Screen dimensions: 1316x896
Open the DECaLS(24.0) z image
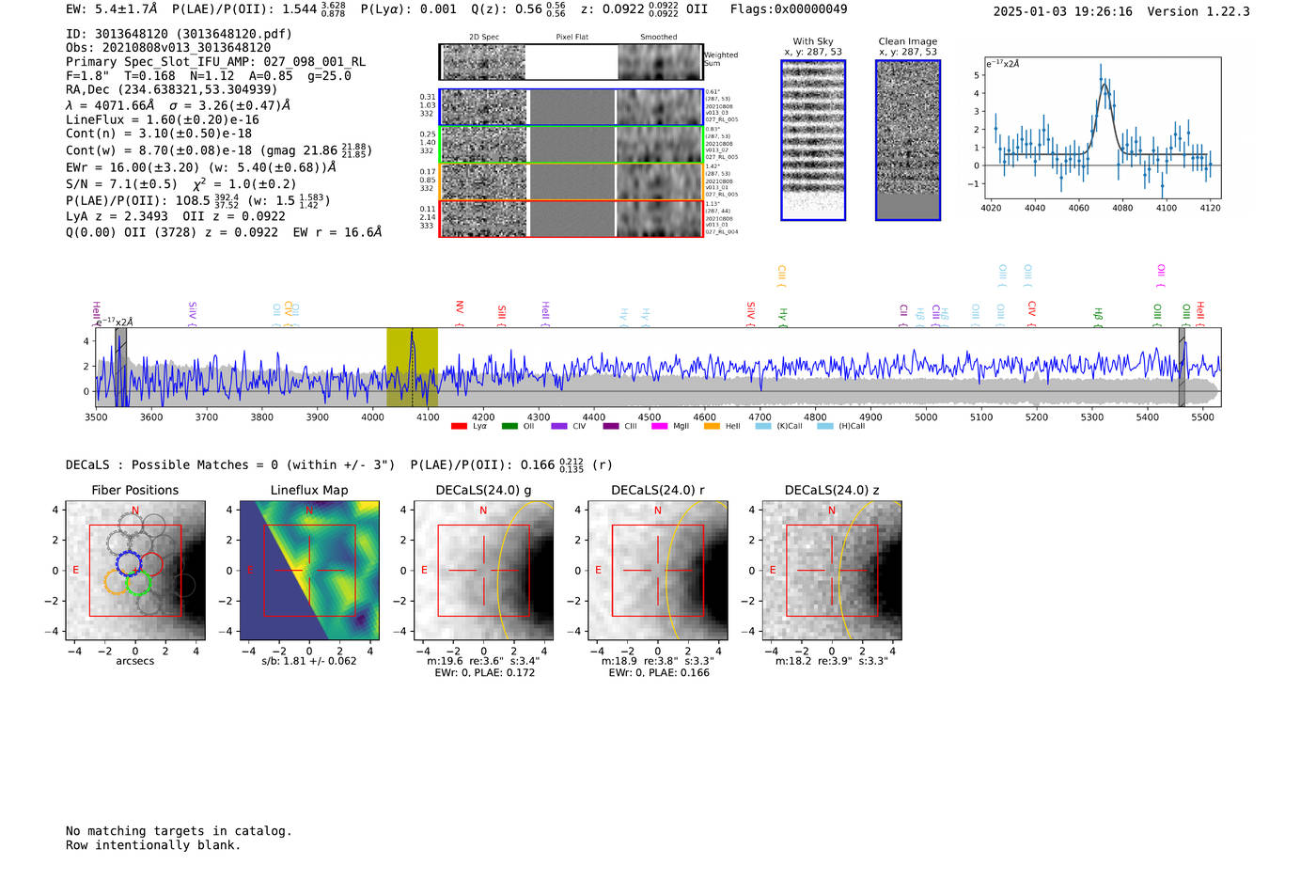(832, 571)
